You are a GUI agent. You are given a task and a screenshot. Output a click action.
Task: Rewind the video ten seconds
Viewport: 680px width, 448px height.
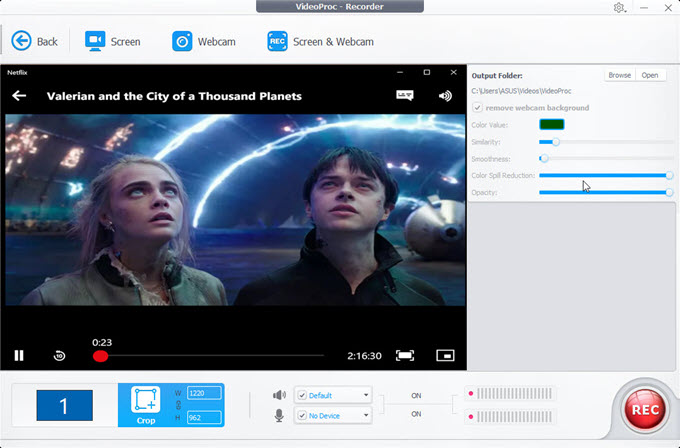point(60,355)
